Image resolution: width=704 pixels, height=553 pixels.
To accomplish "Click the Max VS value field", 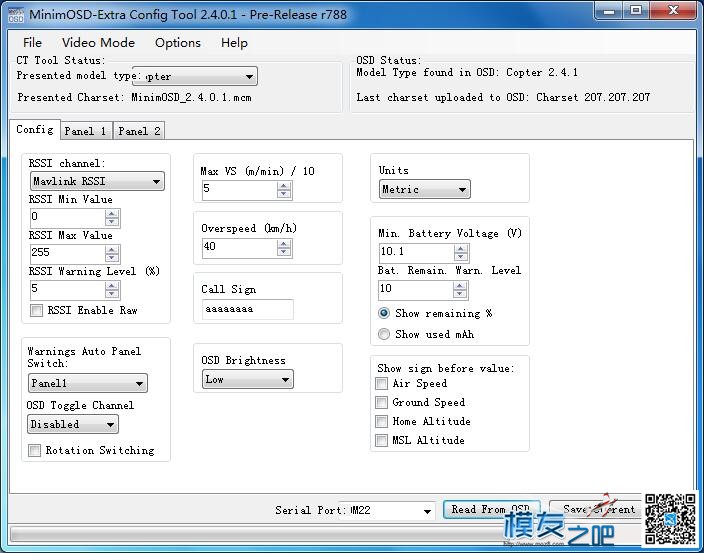I will [x=239, y=190].
